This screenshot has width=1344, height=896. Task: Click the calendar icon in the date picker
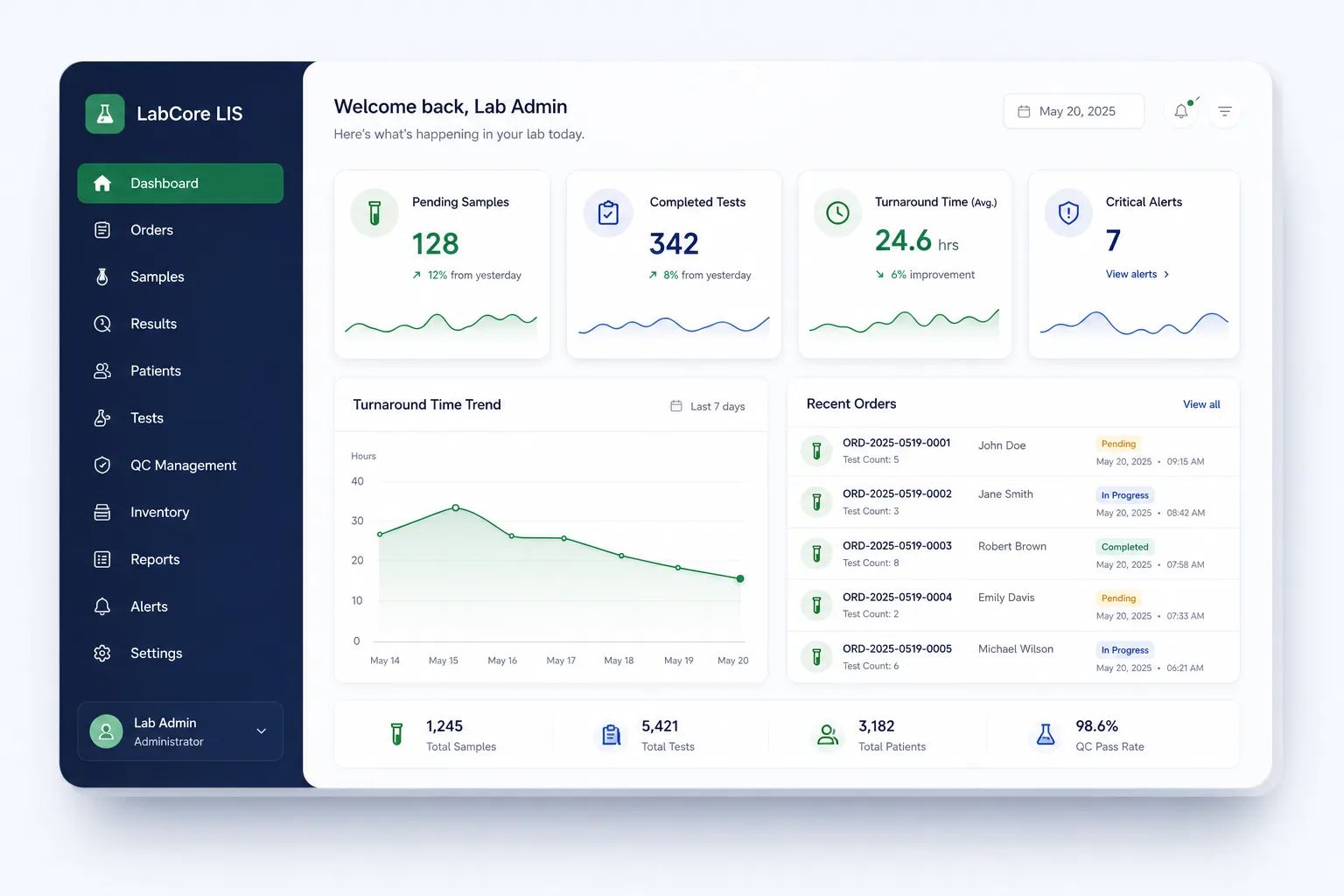1024,111
